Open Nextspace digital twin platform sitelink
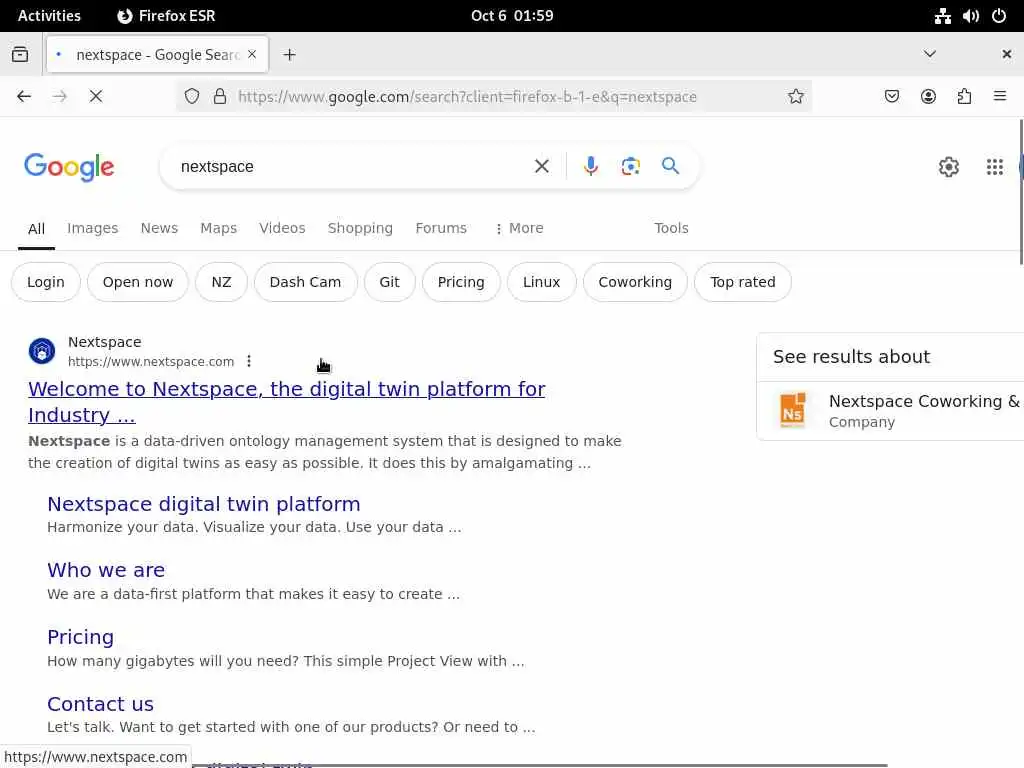The height and width of the screenshot is (768, 1024). pos(204,504)
